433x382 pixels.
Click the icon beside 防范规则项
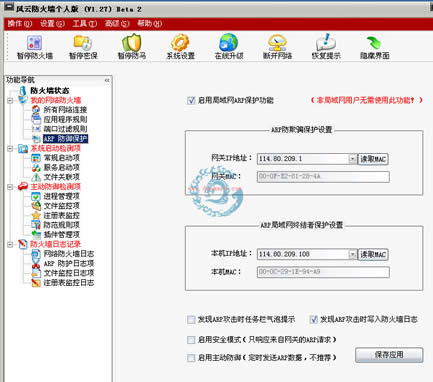(x=36, y=225)
